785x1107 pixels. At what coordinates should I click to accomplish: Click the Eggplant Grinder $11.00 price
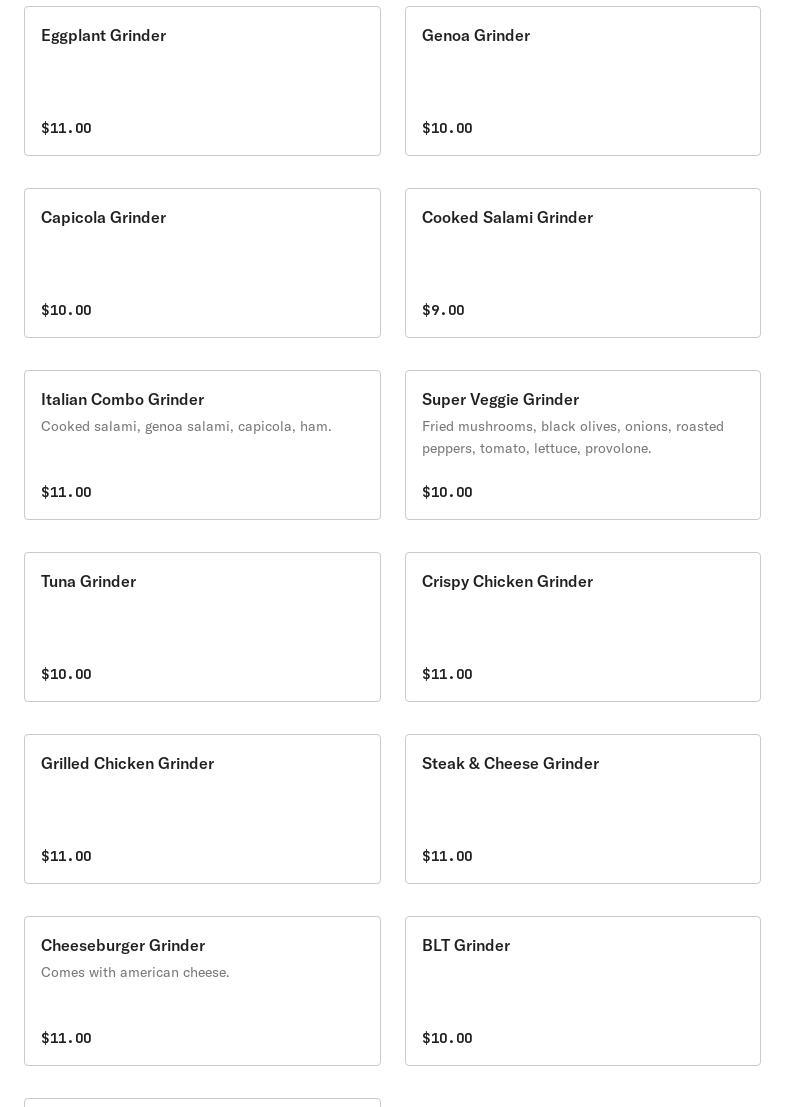click(66, 128)
